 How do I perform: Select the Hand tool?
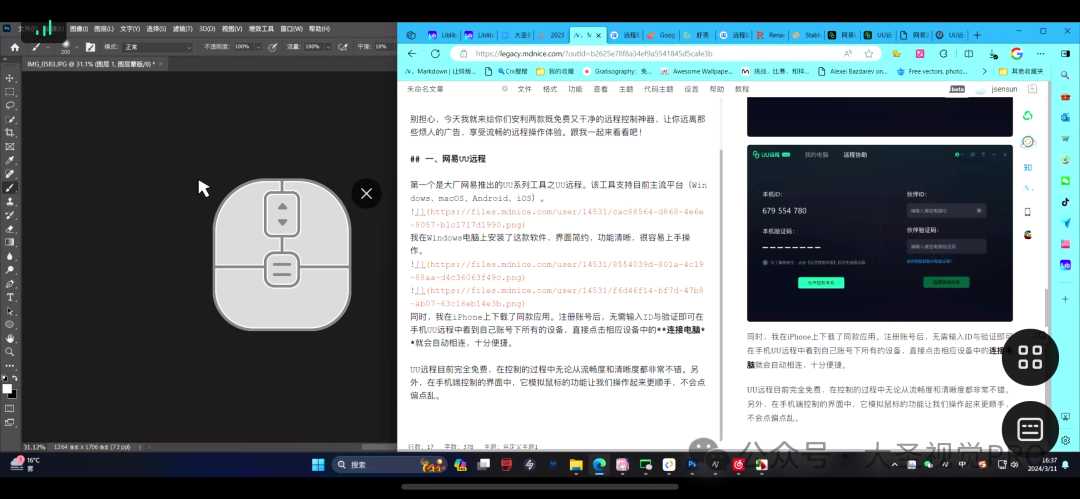pyautogui.click(x=10, y=338)
